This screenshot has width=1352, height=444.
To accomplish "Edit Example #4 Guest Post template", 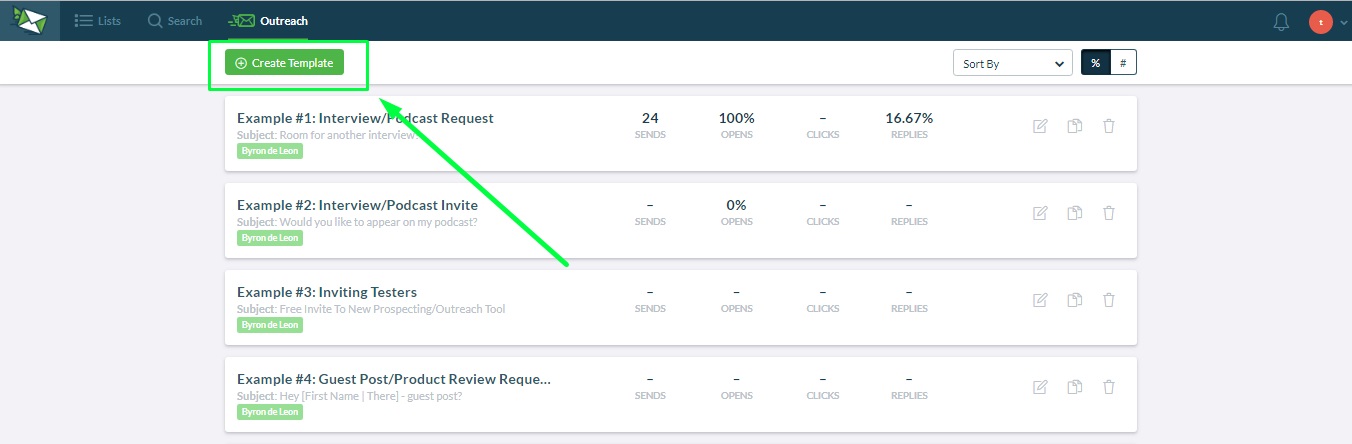I will (1040, 387).
